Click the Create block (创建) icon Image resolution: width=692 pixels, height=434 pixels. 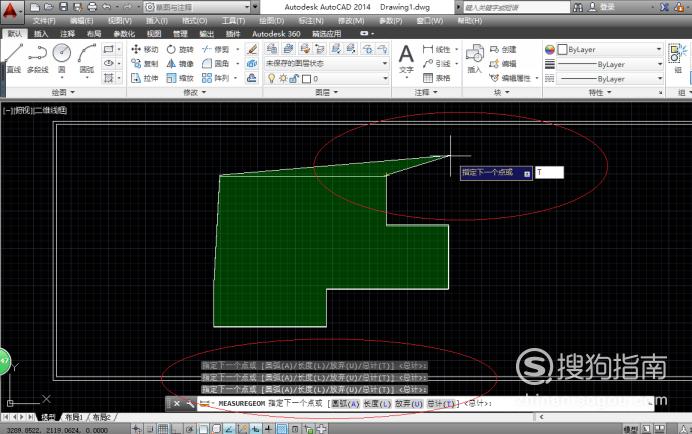click(x=503, y=49)
